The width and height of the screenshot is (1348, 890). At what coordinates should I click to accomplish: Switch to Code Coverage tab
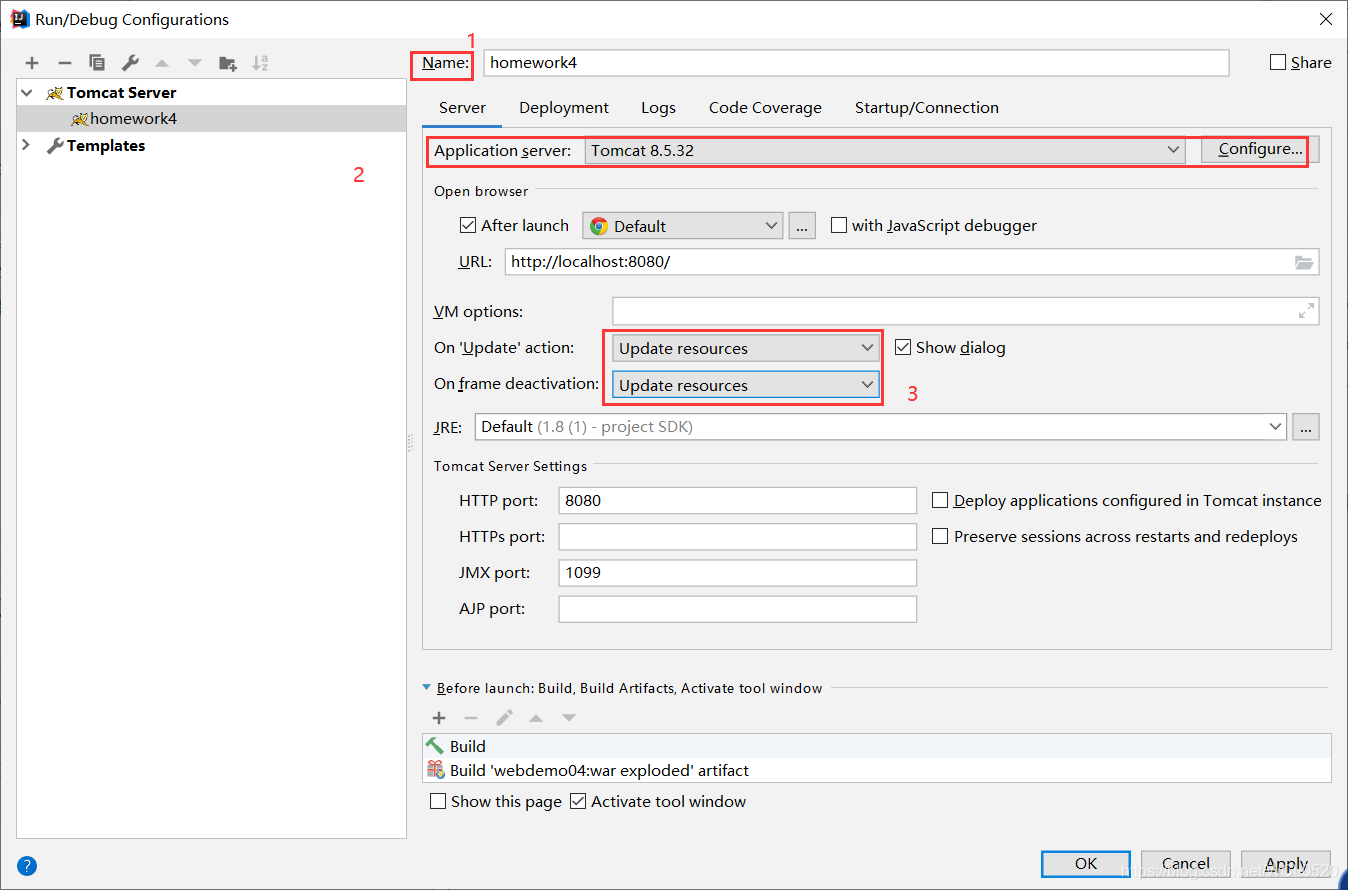click(x=765, y=108)
